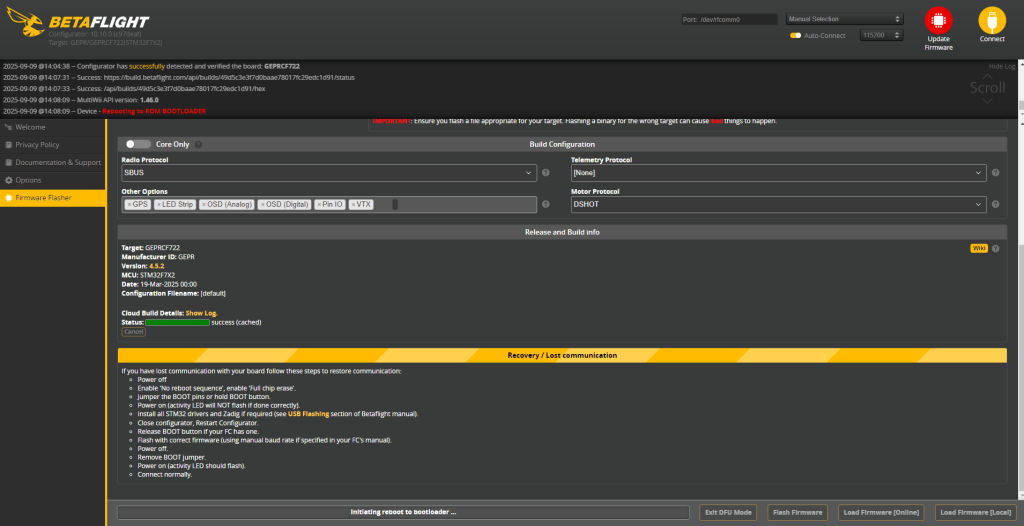
Task: Open the USB Flashing manual link
Action: point(308,414)
